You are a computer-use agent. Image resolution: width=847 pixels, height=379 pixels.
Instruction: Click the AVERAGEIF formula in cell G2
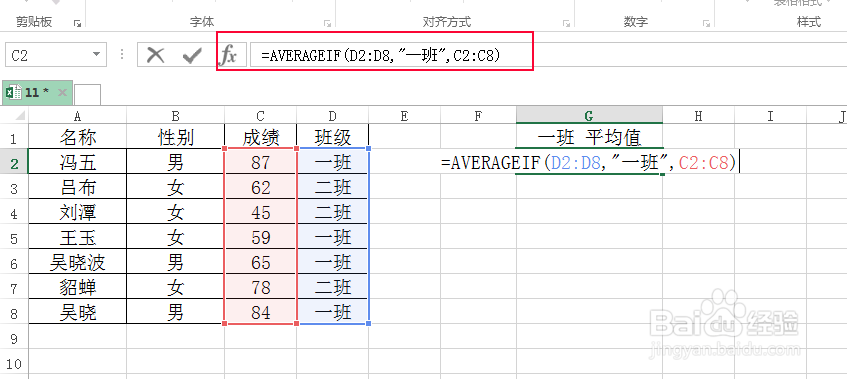[x=589, y=163]
